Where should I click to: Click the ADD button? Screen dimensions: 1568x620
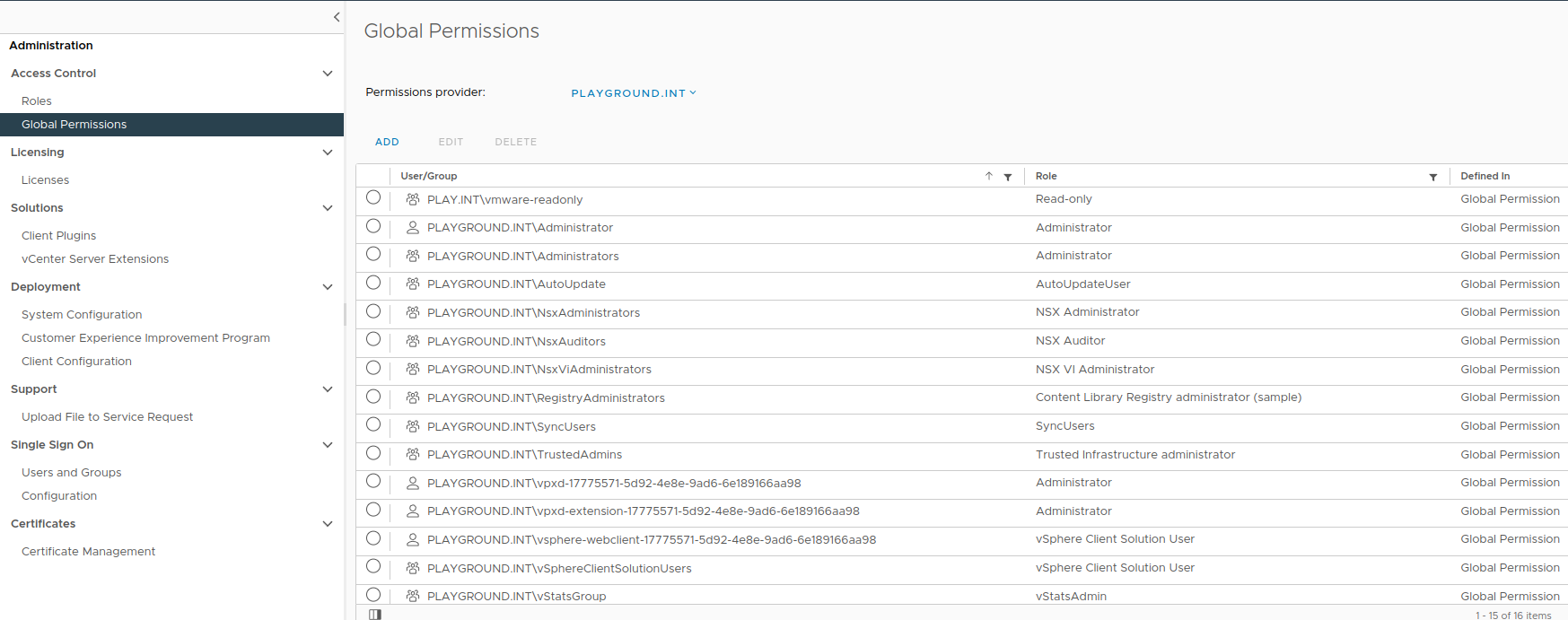coord(387,142)
